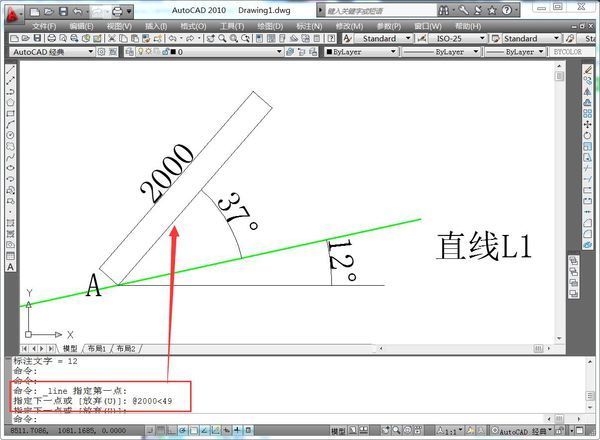The width and height of the screenshot is (600, 440).
Task: Open the 修改(M) menu
Action: (x=349, y=26)
